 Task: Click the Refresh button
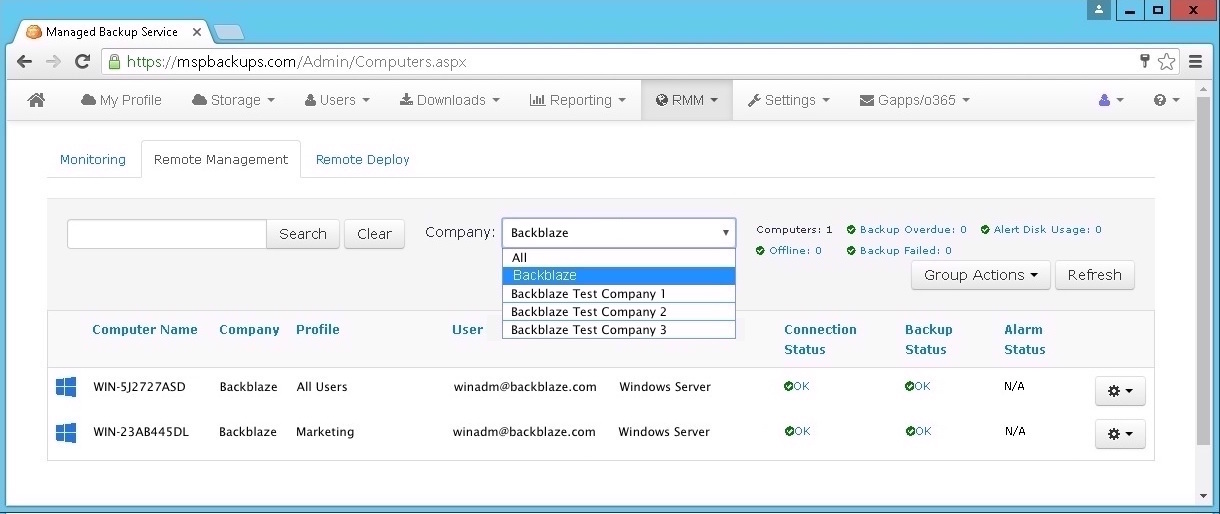click(1095, 275)
